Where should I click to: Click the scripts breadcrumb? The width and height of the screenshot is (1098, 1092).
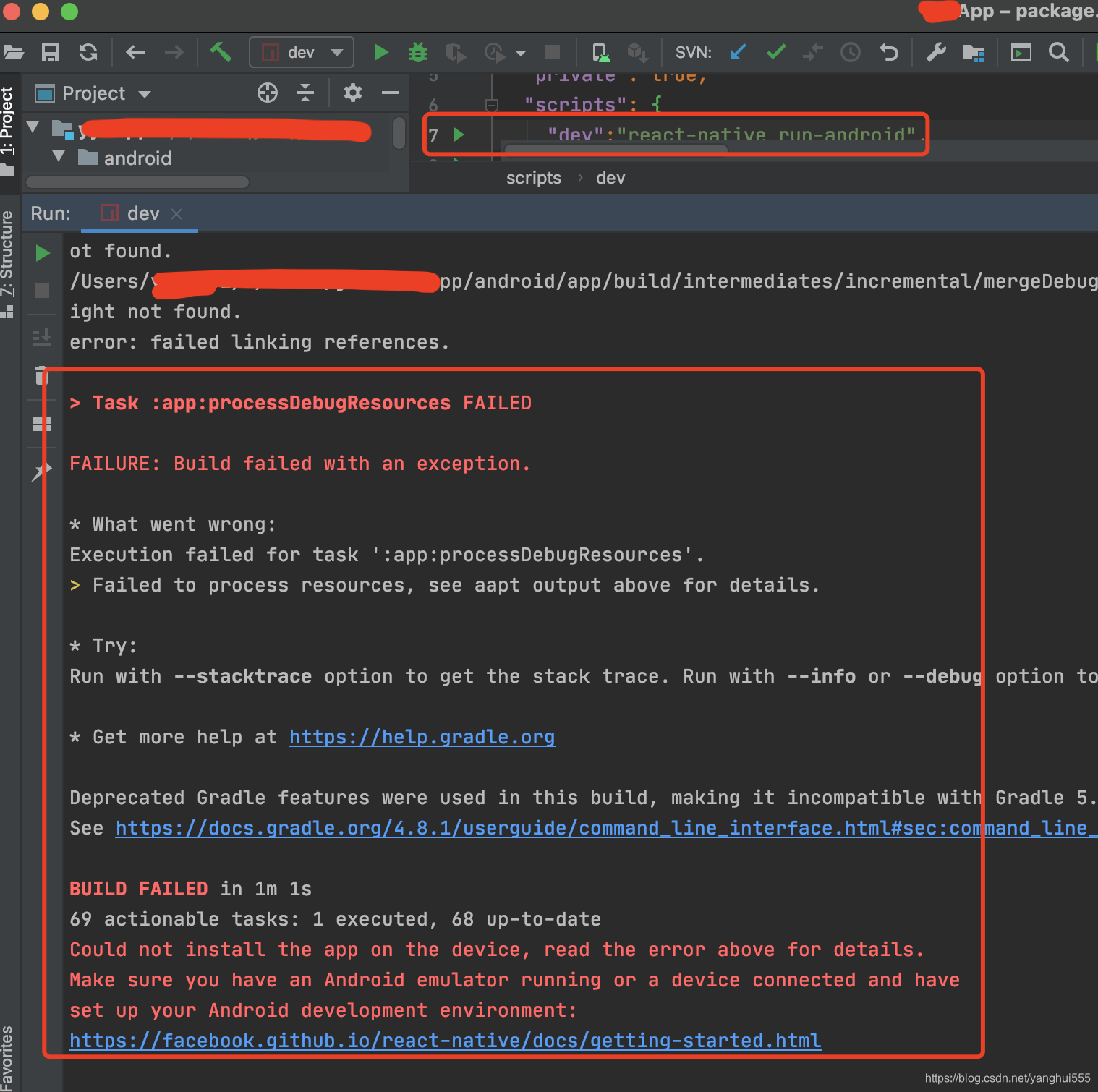pos(534,178)
